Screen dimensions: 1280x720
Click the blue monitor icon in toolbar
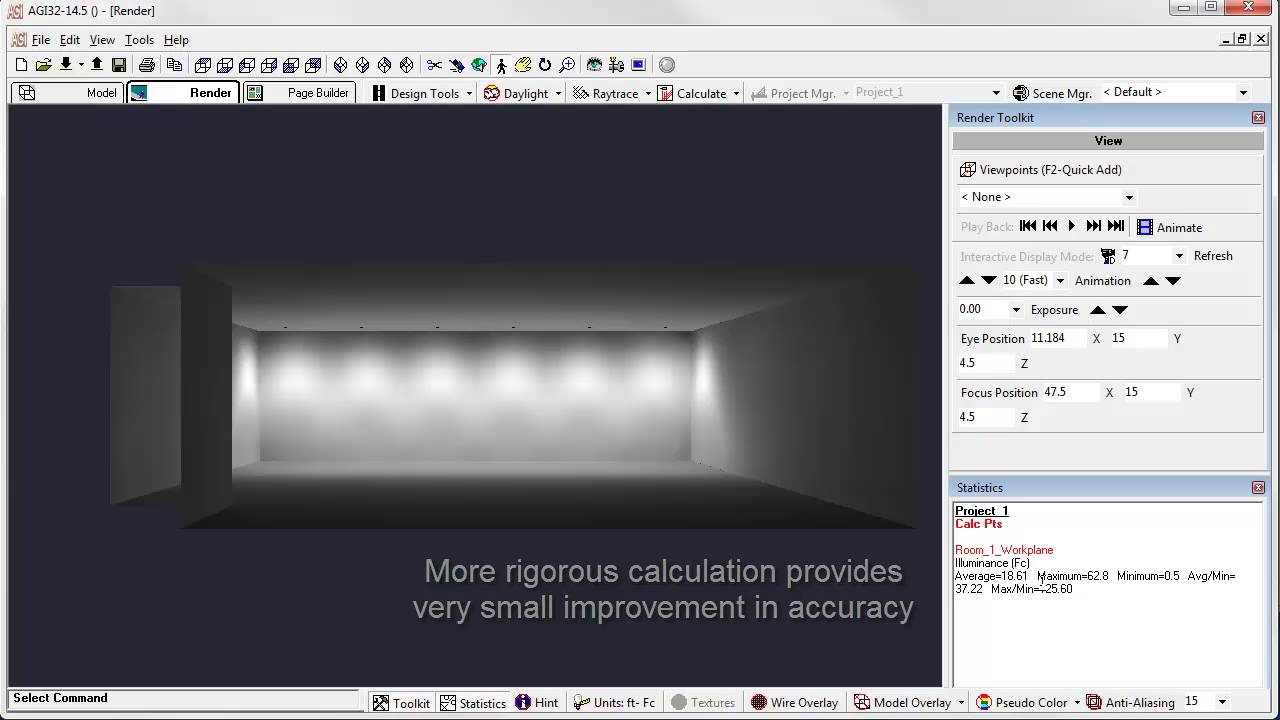coord(639,65)
